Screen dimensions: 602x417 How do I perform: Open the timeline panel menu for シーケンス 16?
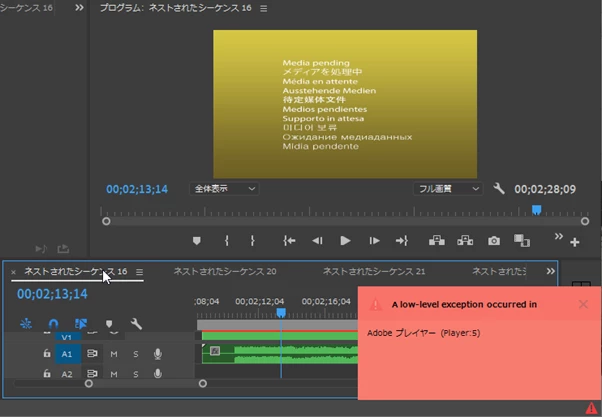pos(139,272)
